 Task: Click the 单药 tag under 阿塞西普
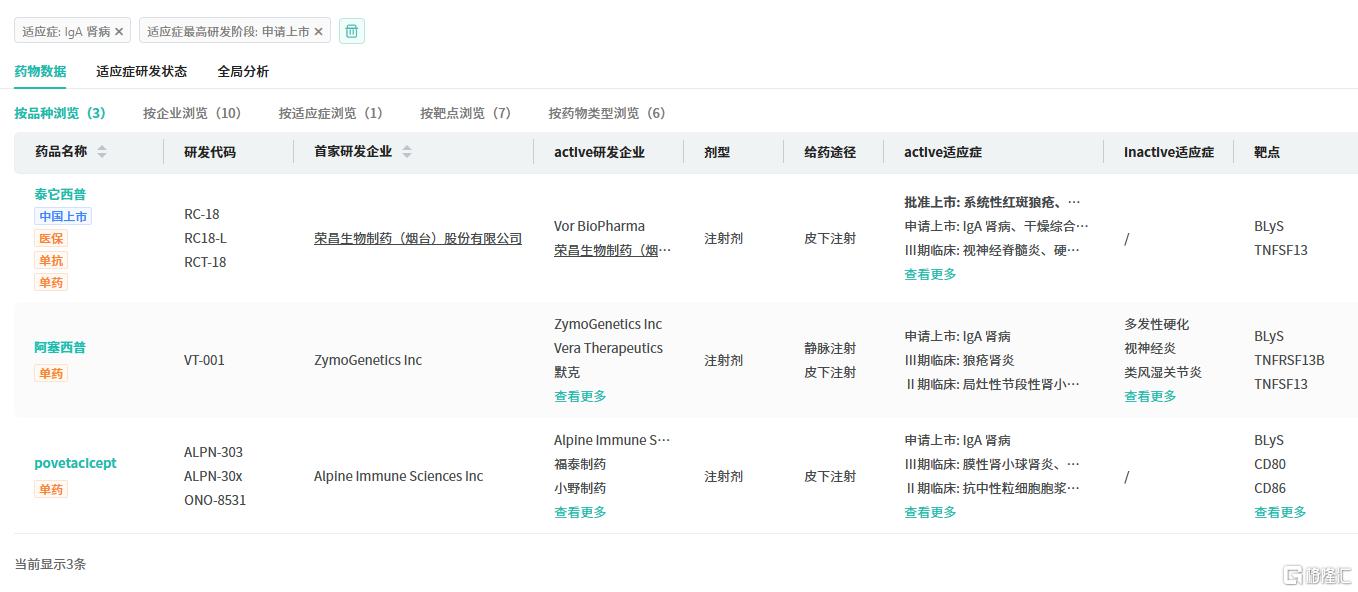(x=51, y=373)
